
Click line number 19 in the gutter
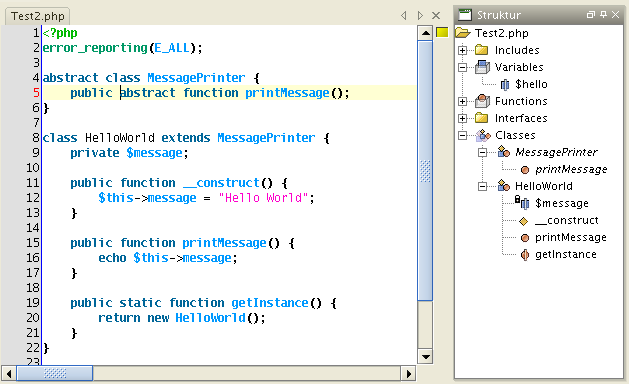[33, 303]
